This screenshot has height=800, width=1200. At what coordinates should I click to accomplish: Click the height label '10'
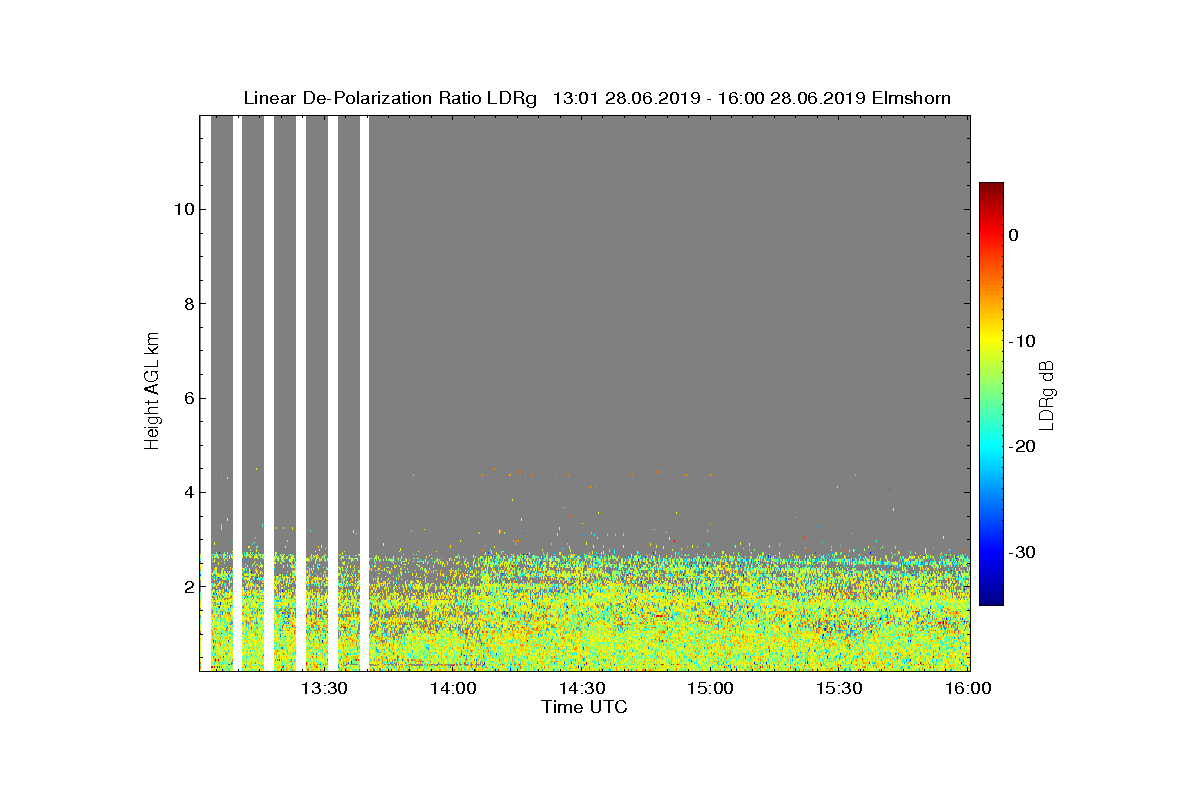click(182, 209)
